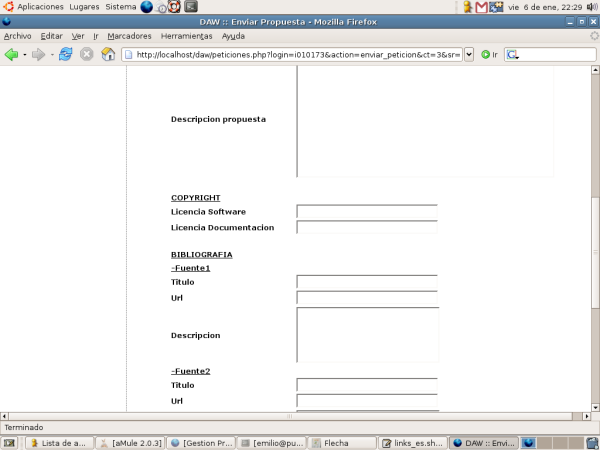Click the vertical scrollbar thumb
The height and width of the screenshot is (450, 600).
pyautogui.click(x=595, y=253)
